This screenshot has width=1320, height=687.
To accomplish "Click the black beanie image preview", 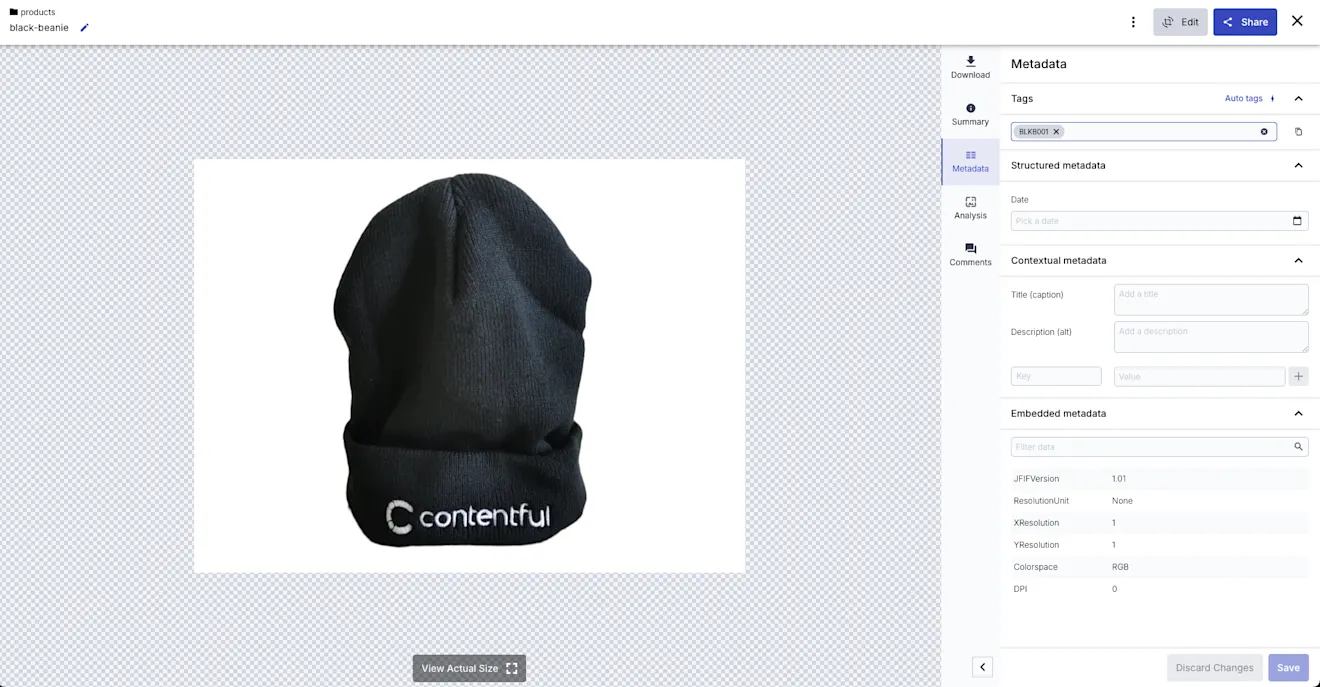I will 469,366.
